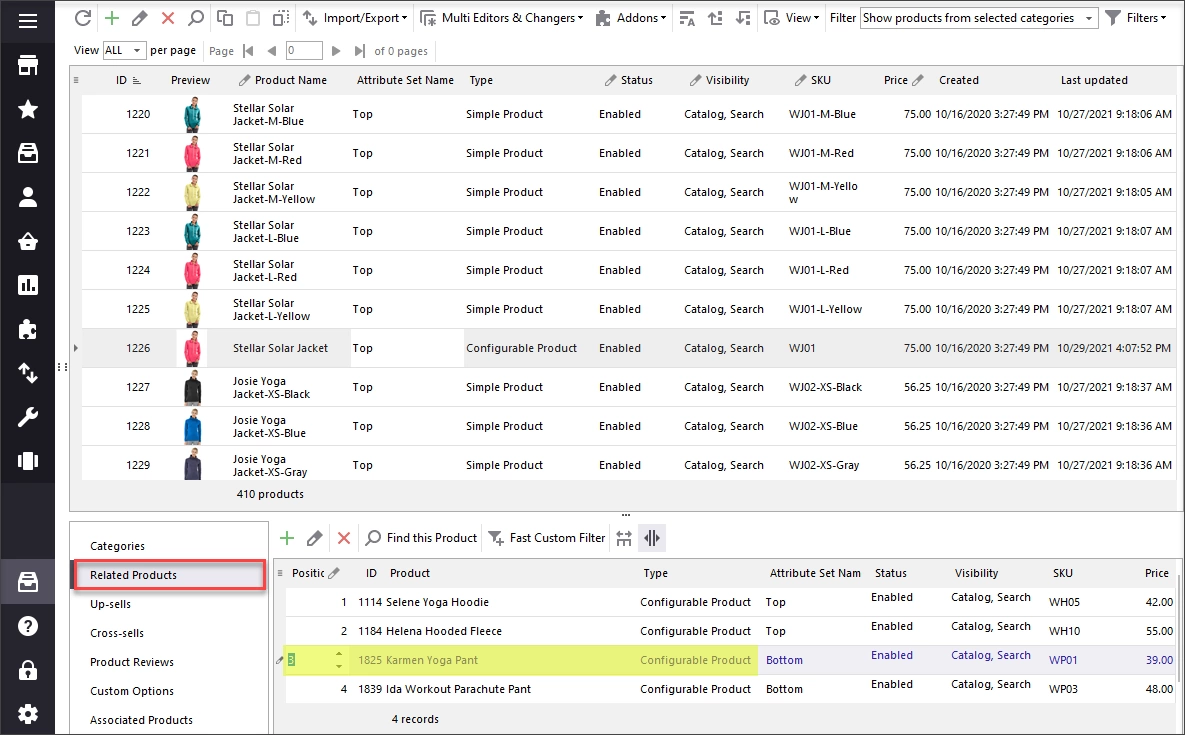
Task: Click the refresh icon in the top toolbar
Action: pyautogui.click(x=83, y=18)
